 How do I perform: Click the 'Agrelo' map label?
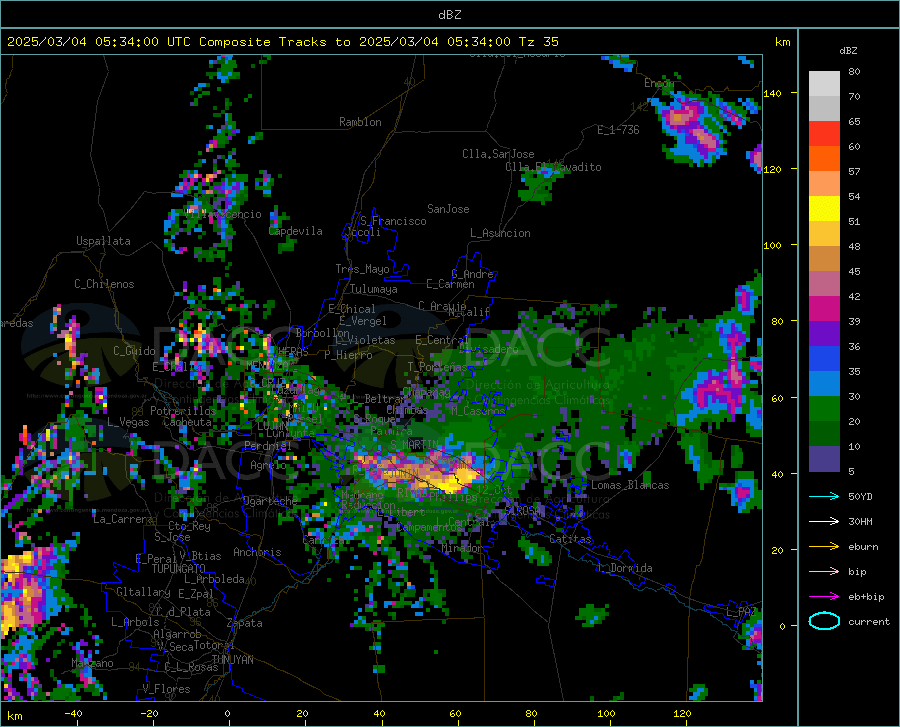pyautogui.click(x=268, y=465)
